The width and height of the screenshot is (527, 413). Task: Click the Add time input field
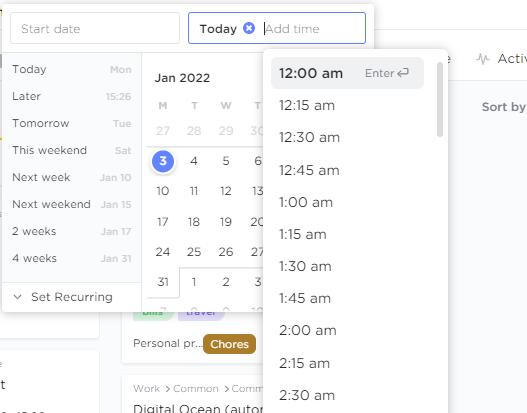click(x=313, y=29)
